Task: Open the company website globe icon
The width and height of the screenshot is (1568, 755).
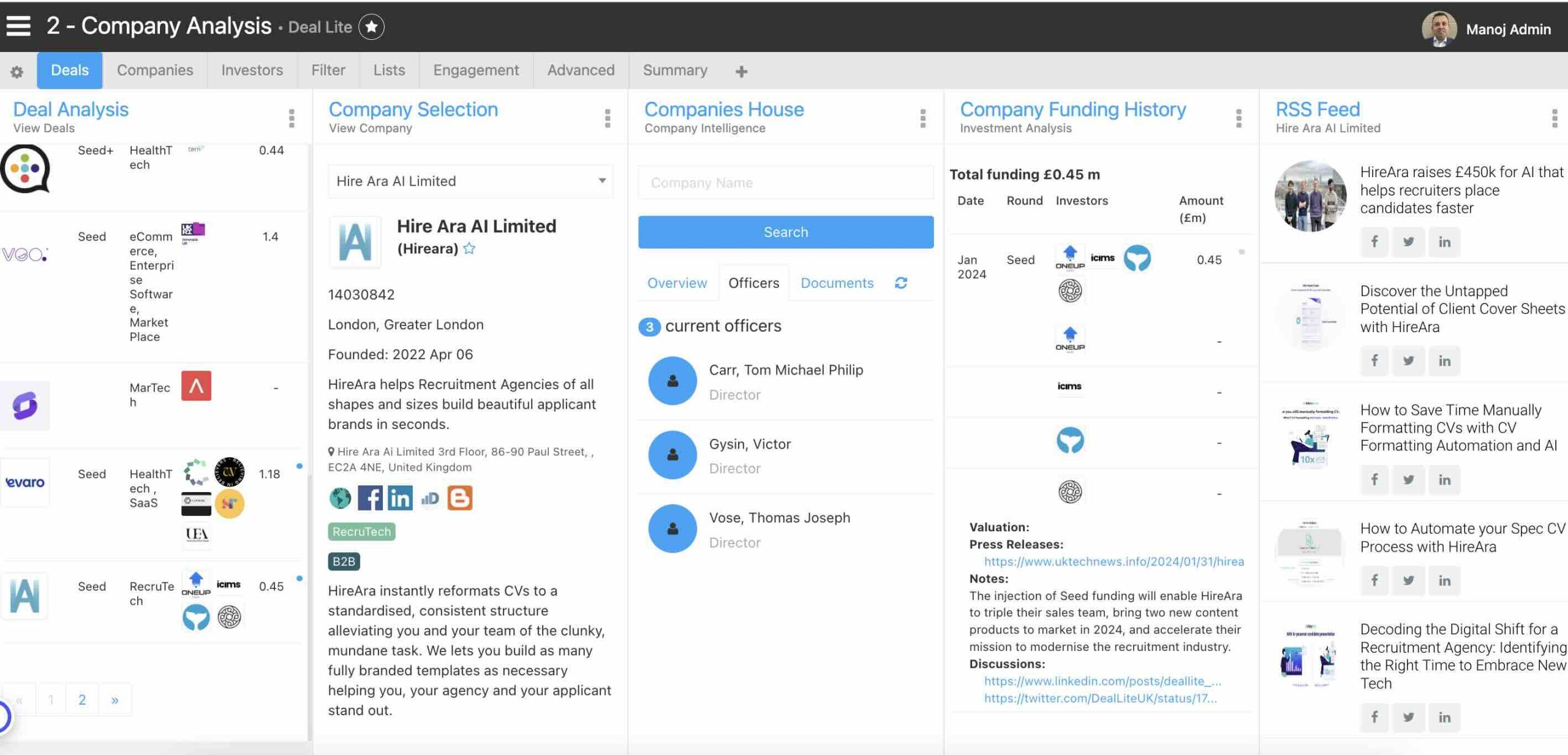Action: click(x=340, y=498)
